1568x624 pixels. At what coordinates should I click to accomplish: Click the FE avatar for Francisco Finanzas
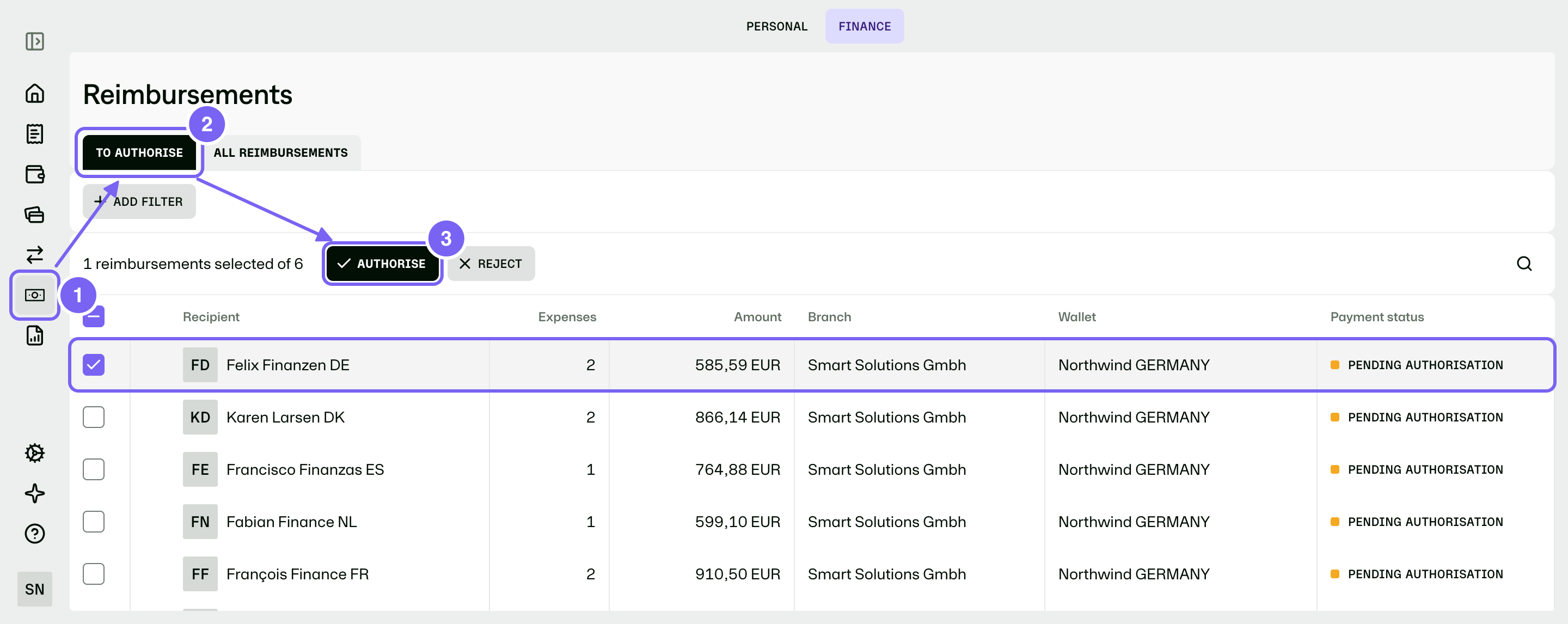(200, 469)
